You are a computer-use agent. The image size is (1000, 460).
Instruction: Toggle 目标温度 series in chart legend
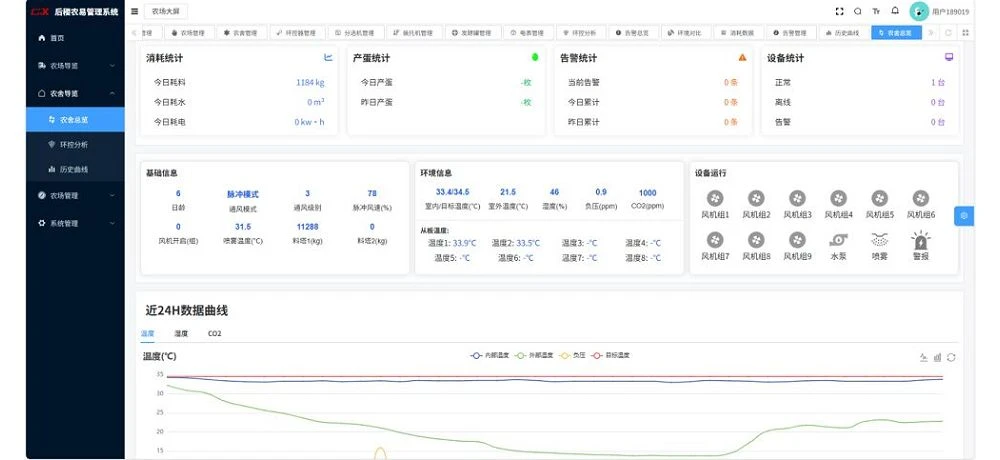[610, 355]
